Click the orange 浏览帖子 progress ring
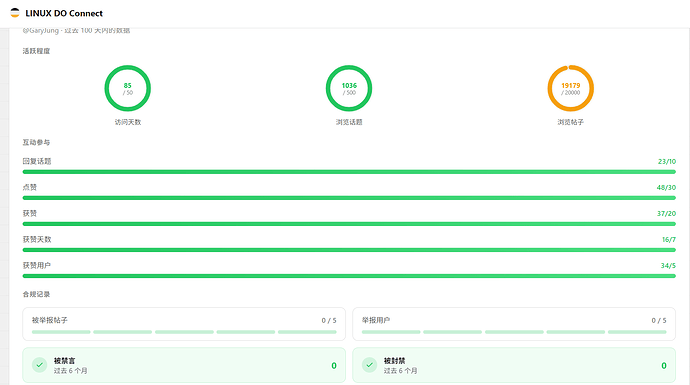This screenshot has width=690, height=385. [571, 88]
